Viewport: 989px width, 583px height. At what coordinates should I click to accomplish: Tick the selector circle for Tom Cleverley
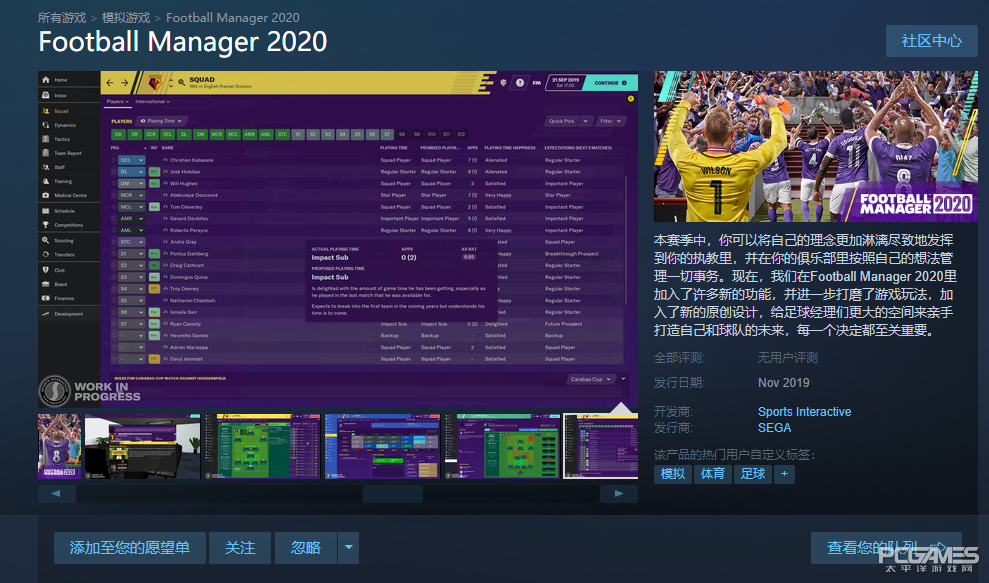(114, 207)
